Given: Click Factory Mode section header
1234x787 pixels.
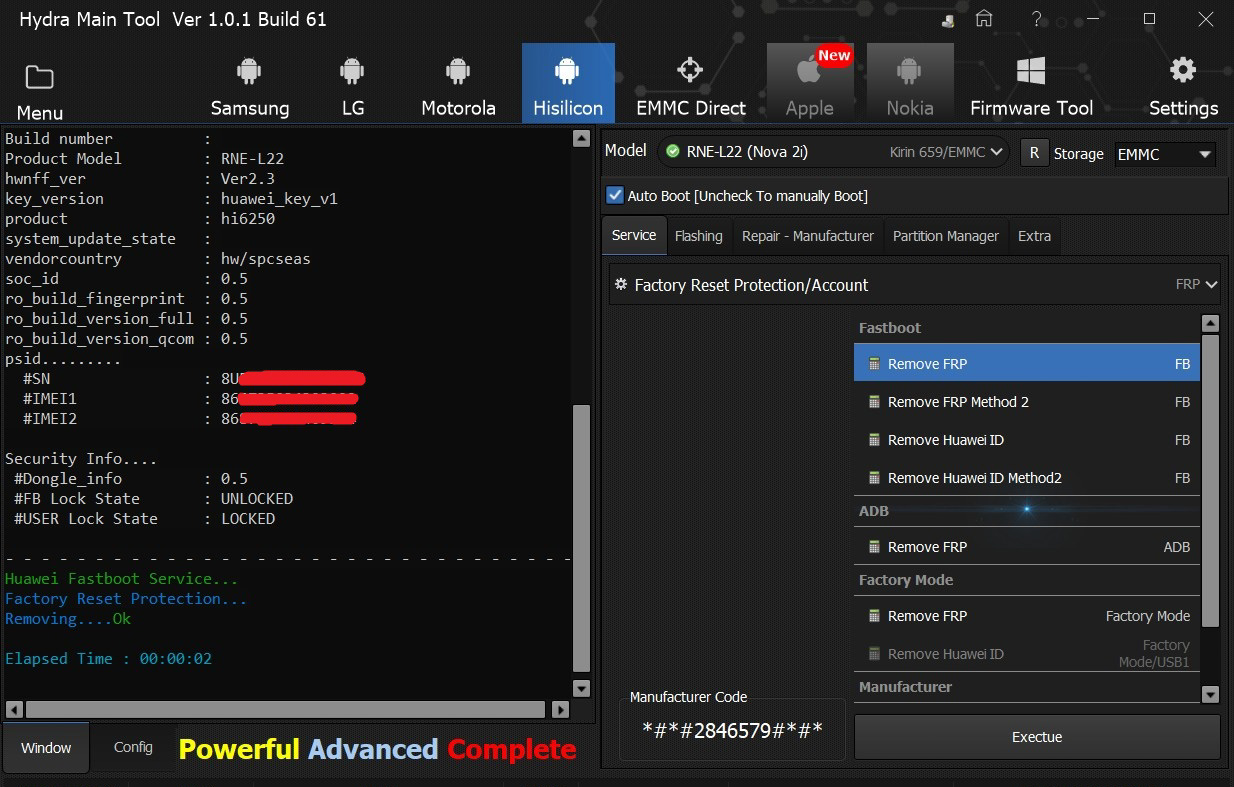Looking at the screenshot, I should (x=906, y=580).
